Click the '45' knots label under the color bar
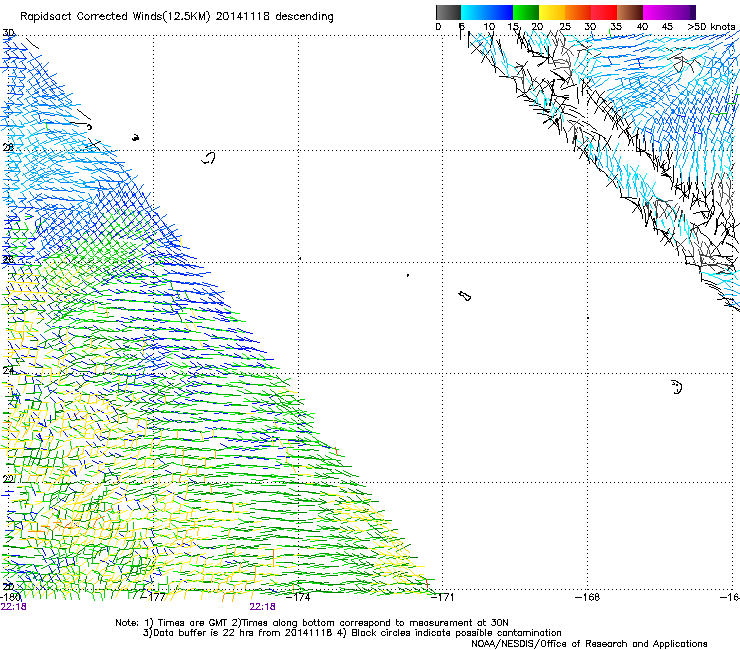Image resolution: width=740 pixels, height=650 pixels. point(667,27)
